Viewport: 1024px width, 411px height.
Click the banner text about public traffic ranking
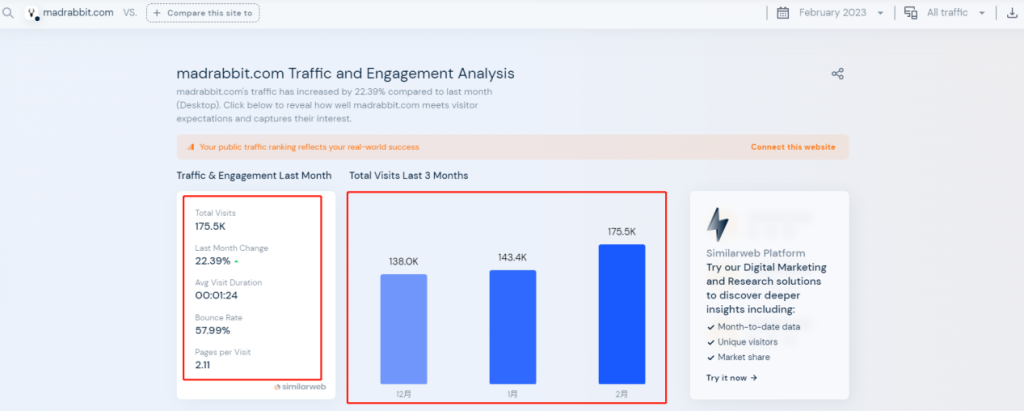click(x=310, y=147)
